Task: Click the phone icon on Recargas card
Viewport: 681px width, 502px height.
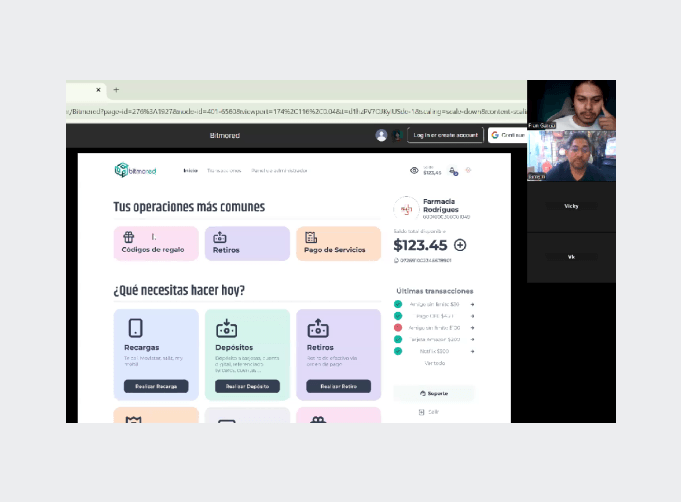Action: point(135,328)
